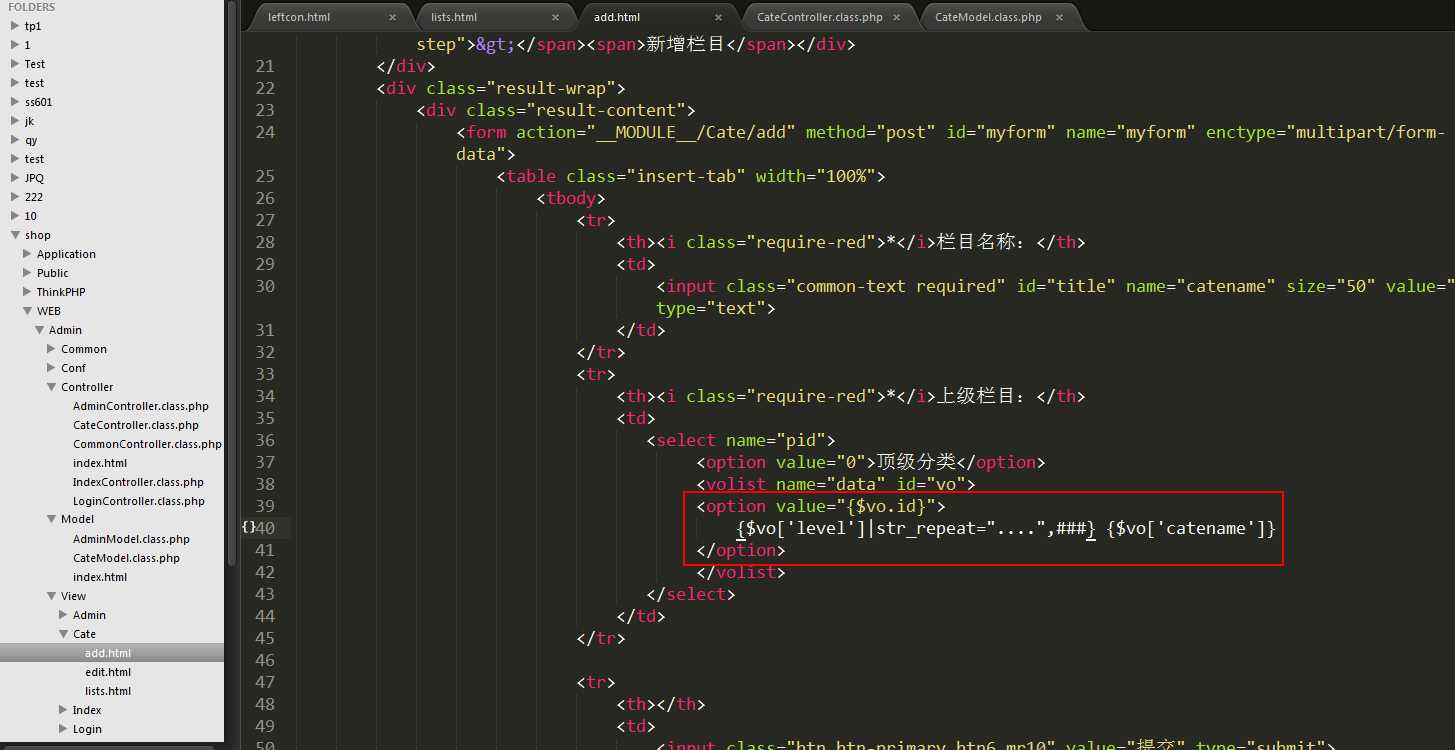
Task: Close the add.html tab
Action: coord(718,17)
